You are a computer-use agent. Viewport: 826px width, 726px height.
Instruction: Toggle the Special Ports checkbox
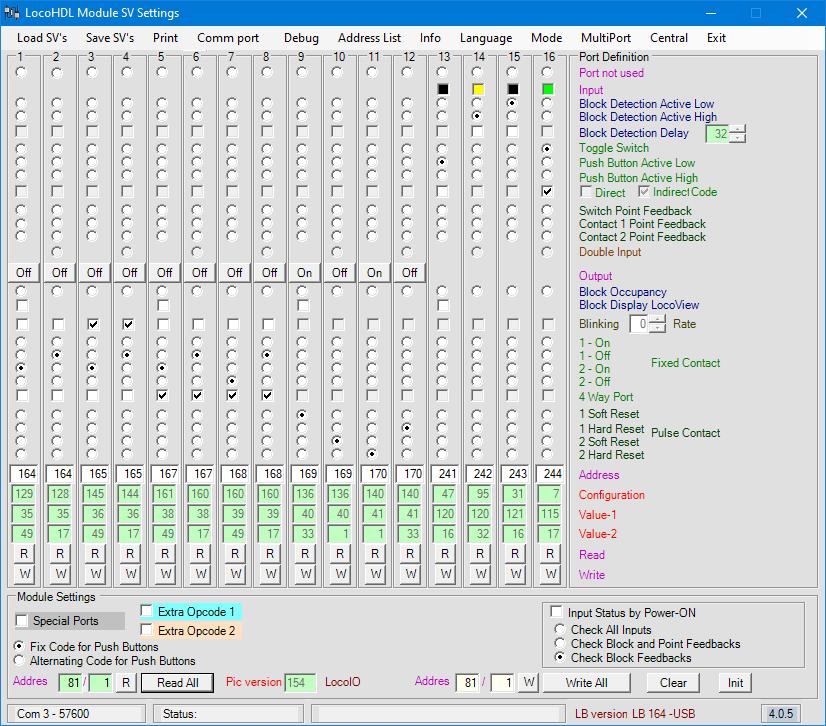22,621
